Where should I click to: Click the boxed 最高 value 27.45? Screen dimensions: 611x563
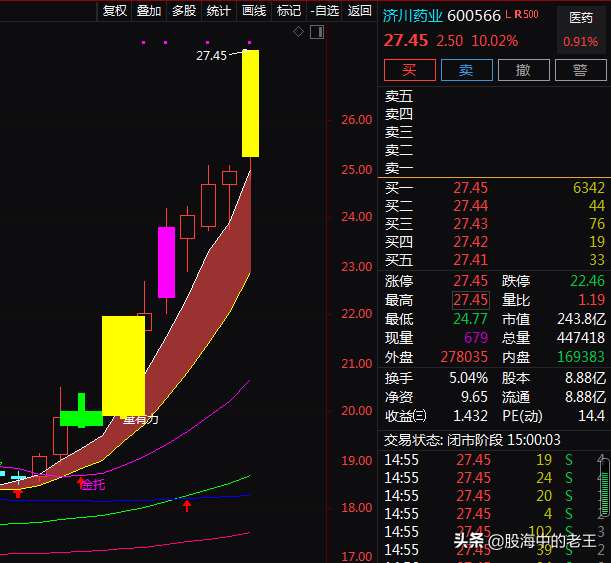click(x=471, y=300)
